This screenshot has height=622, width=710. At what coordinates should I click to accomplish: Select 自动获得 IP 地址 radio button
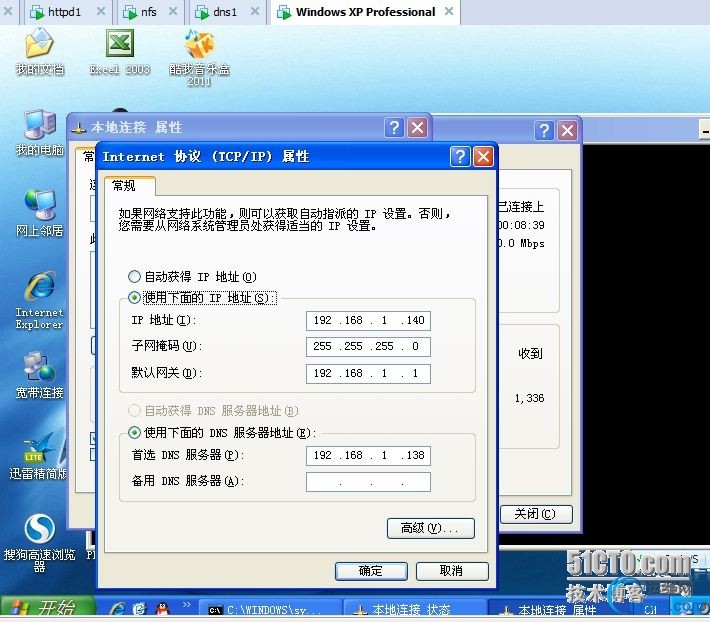point(134,276)
